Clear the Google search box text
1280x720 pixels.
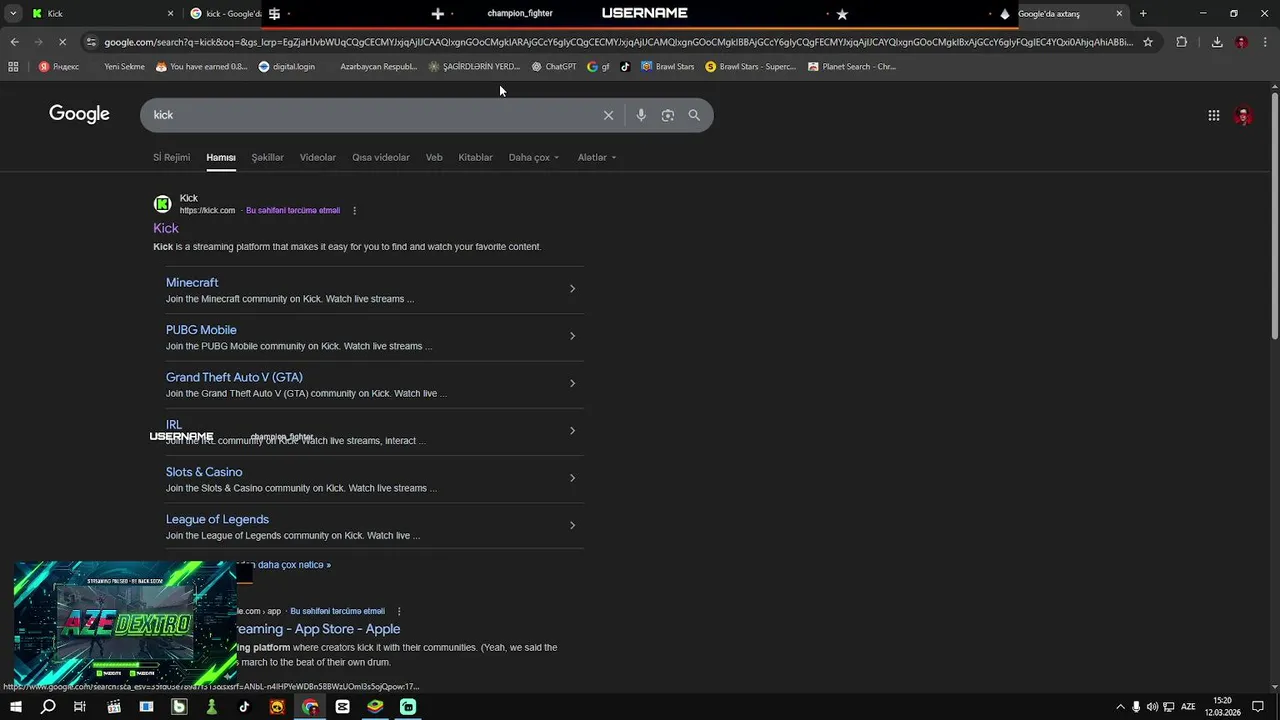pos(608,115)
